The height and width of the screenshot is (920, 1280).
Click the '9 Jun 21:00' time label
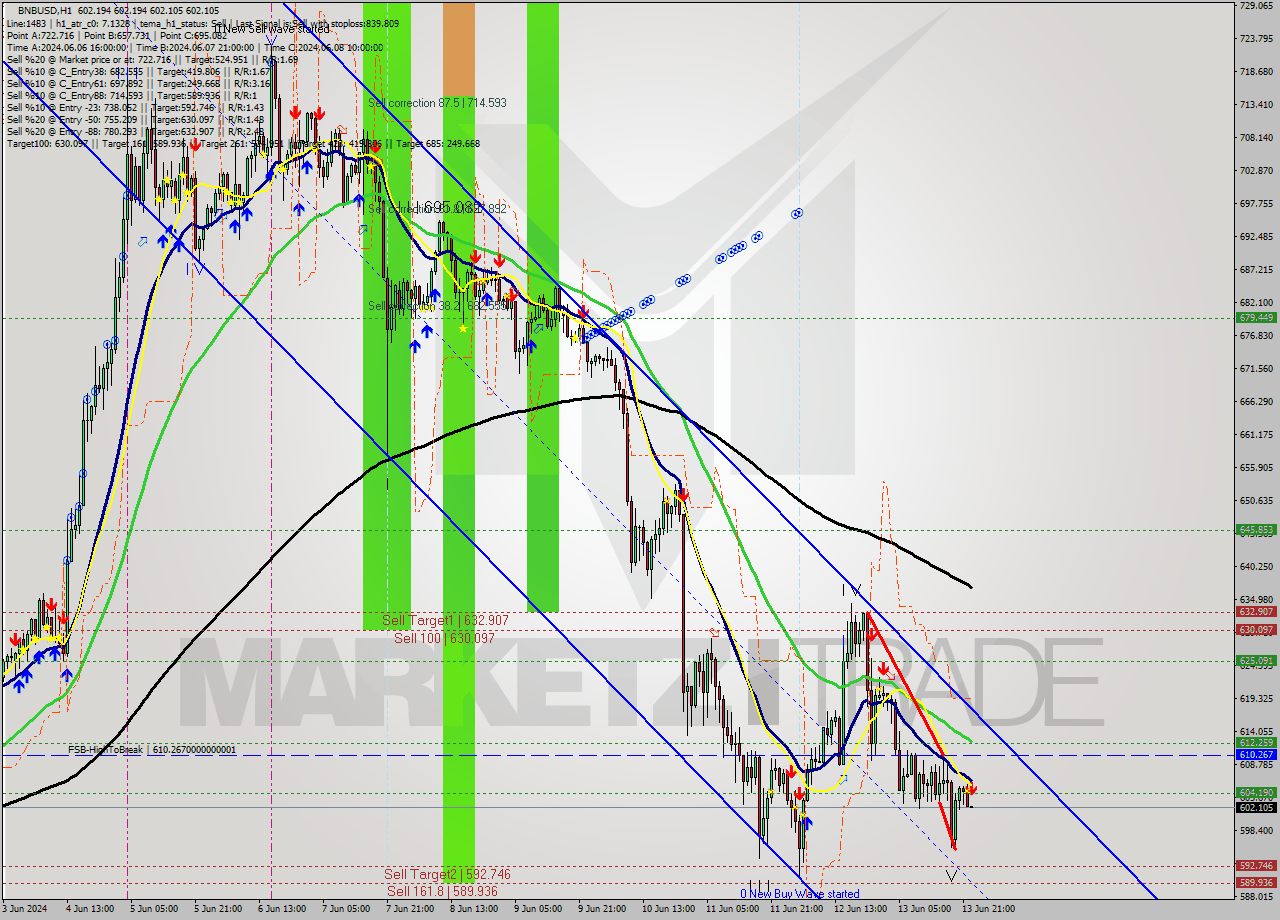(x=603, y=909)
